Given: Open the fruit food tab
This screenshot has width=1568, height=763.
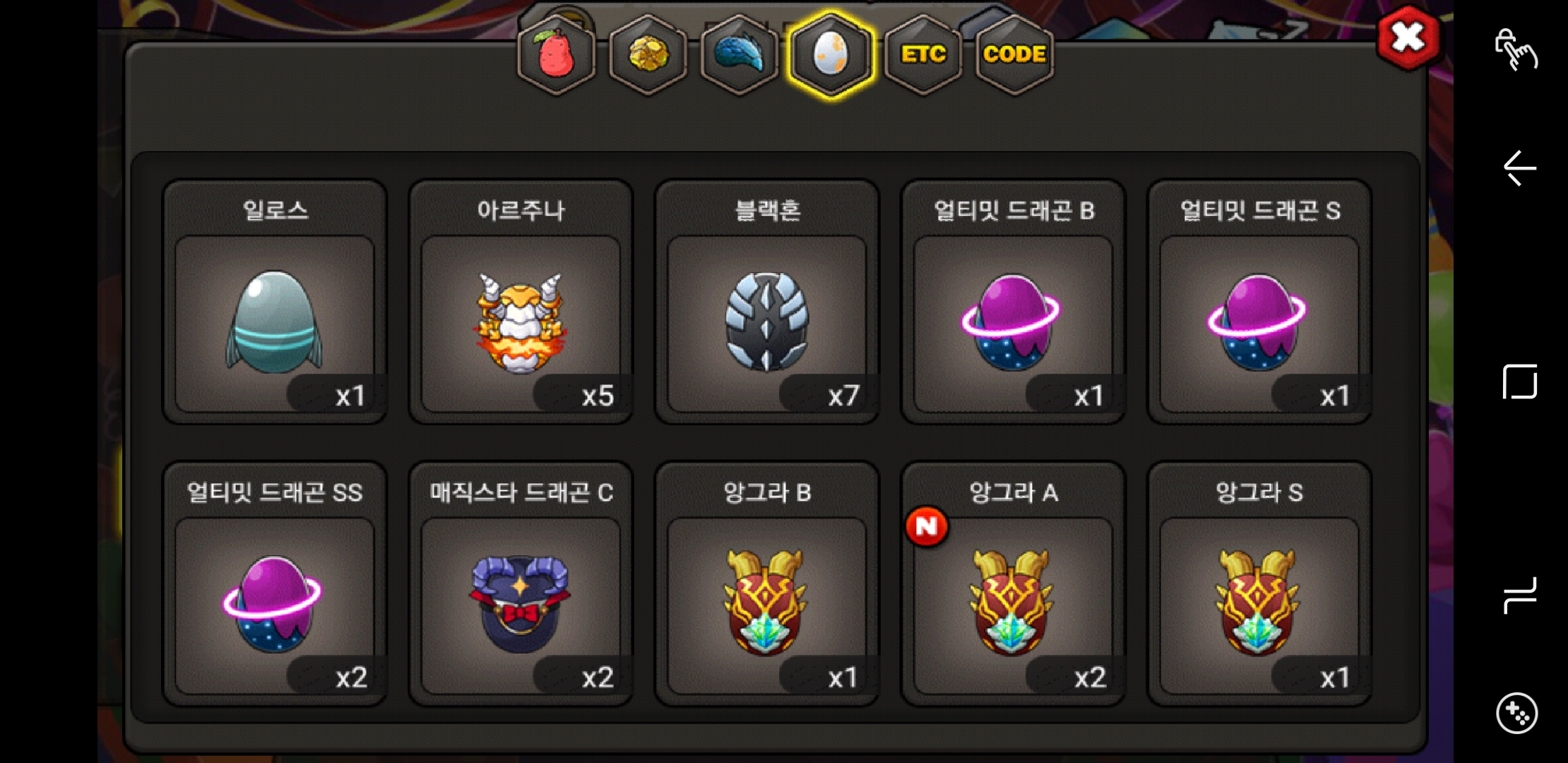Looking at the screenshot, I should pyautogui.click(x=557, y=54).
